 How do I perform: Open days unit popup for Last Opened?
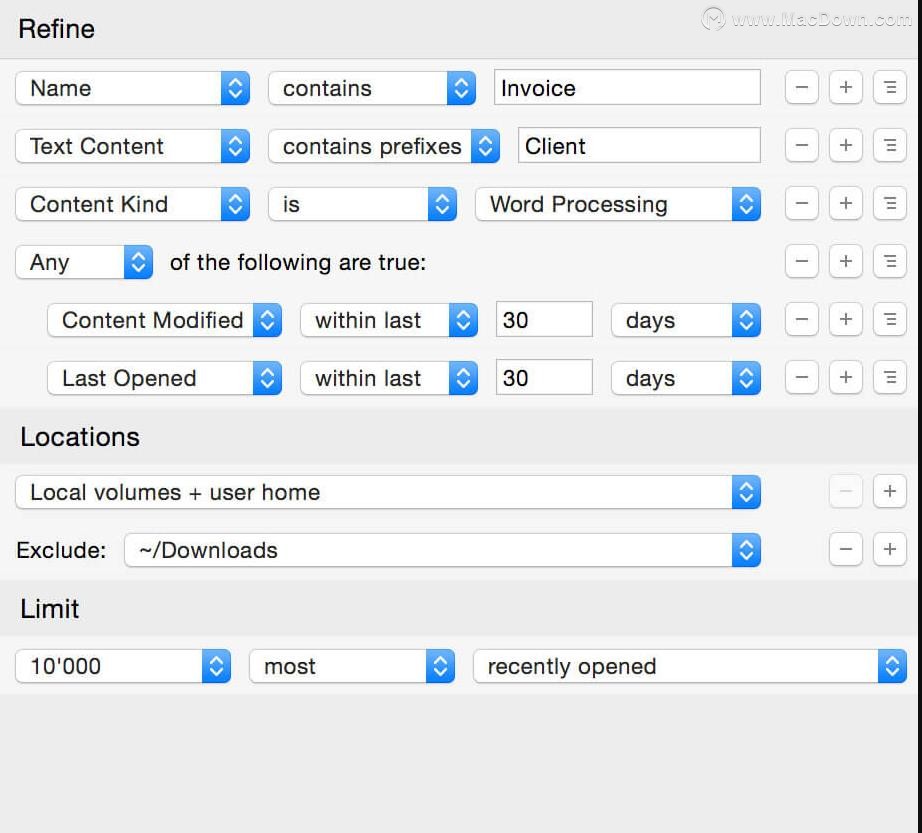pos(686,378)
